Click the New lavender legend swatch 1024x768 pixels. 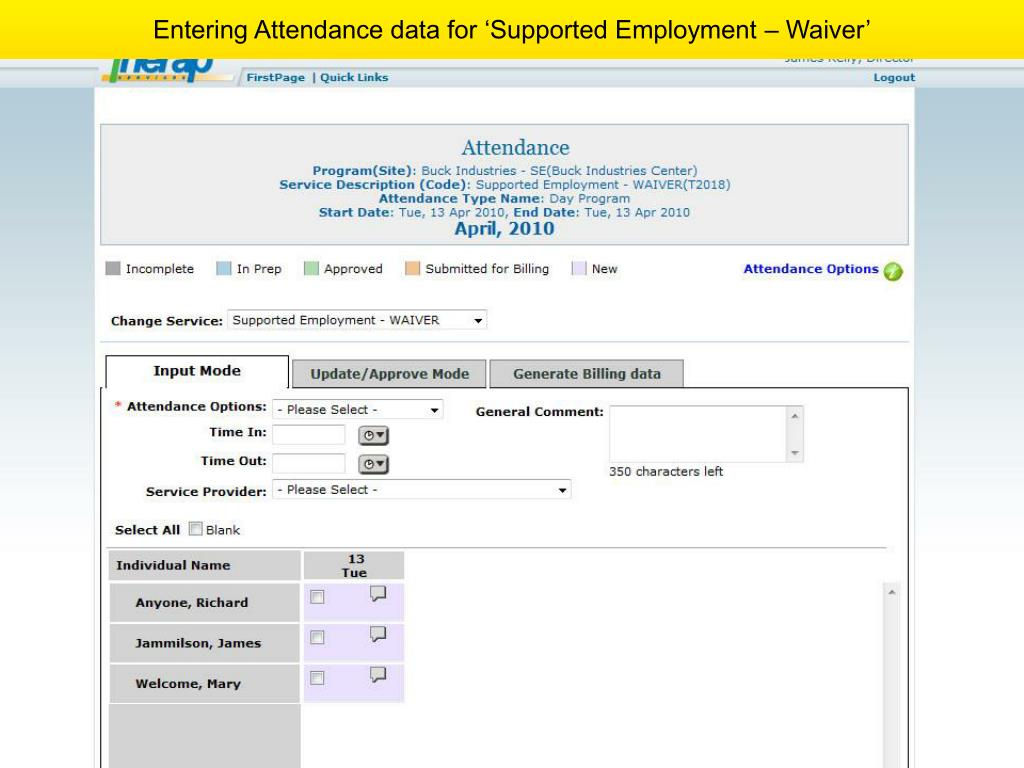pyautogui.click(x=579, y=268)
